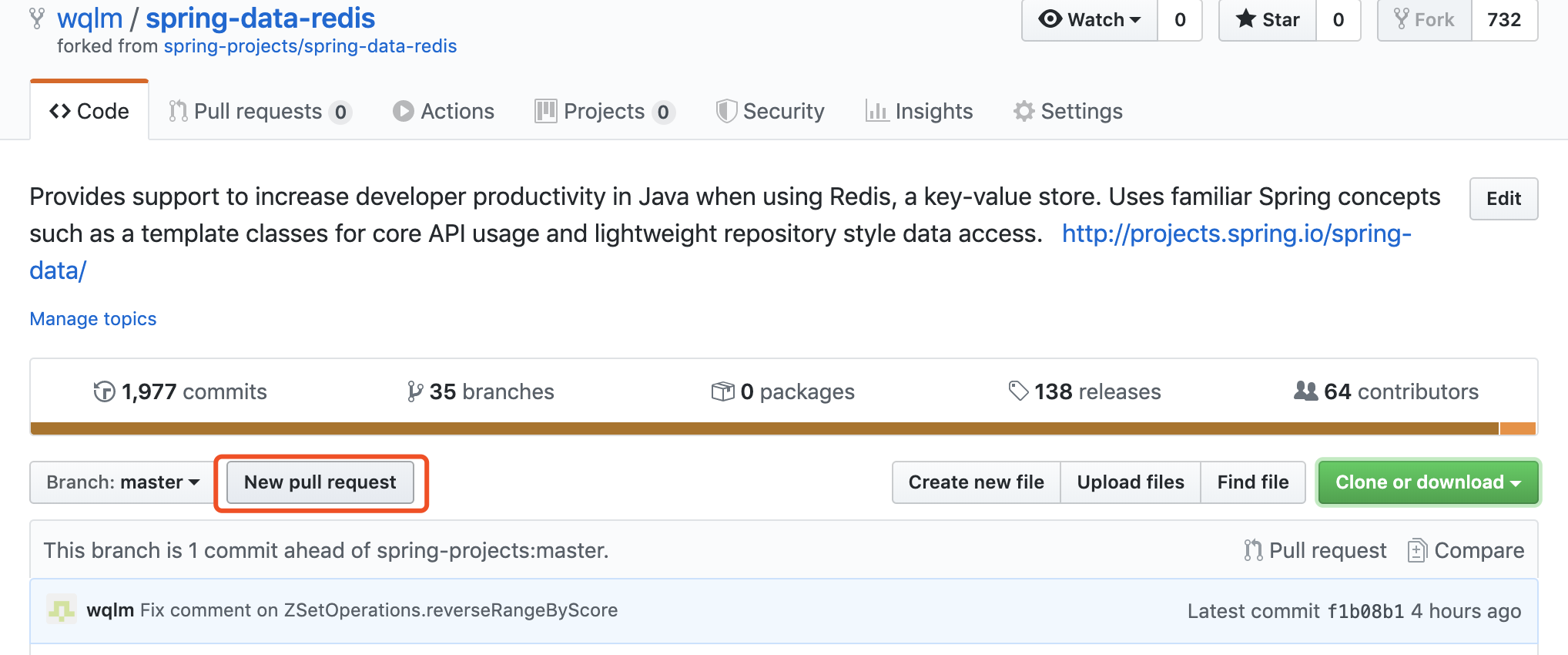Switch to the Pull requests tab

coord(260,112)
